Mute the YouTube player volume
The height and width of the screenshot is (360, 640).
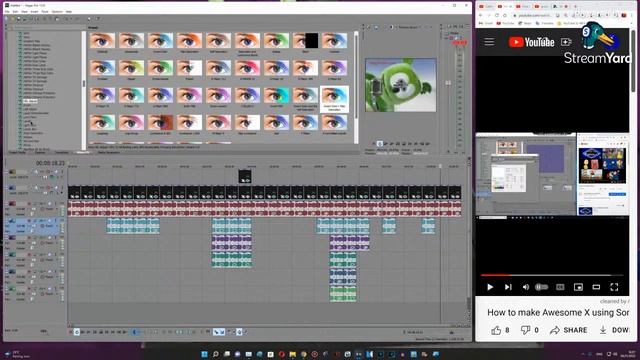pos(526,287)
